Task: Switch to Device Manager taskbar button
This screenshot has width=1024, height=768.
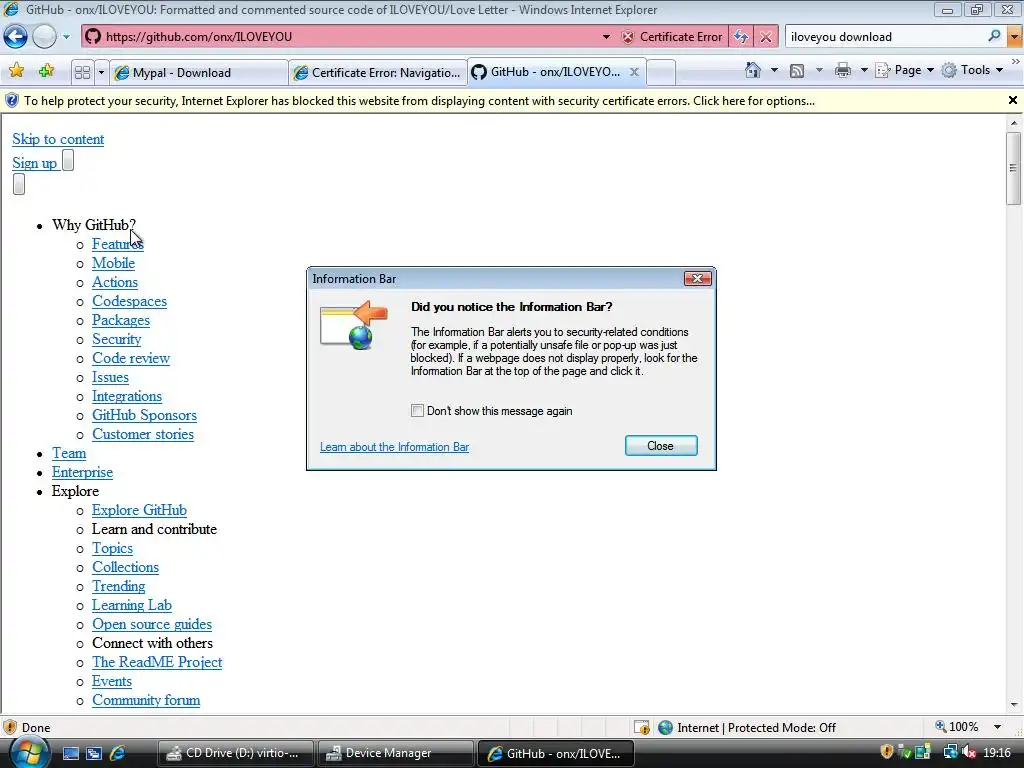Action: 395,753
